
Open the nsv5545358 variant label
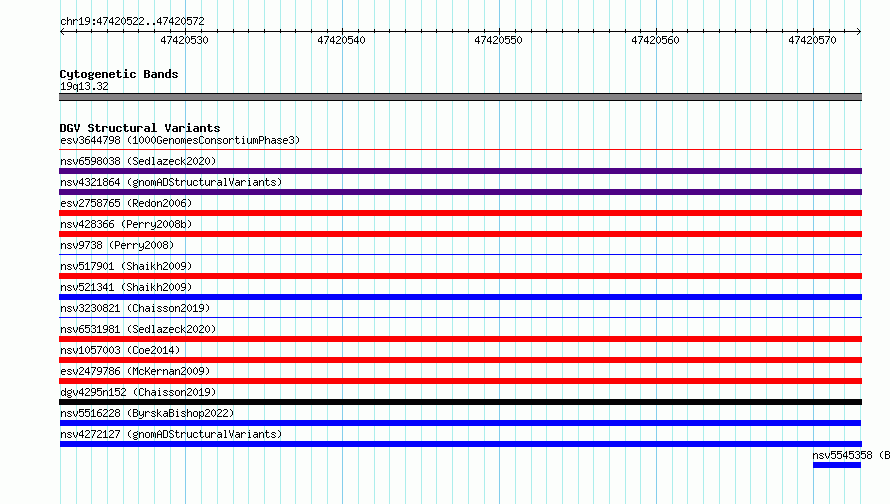851,455
